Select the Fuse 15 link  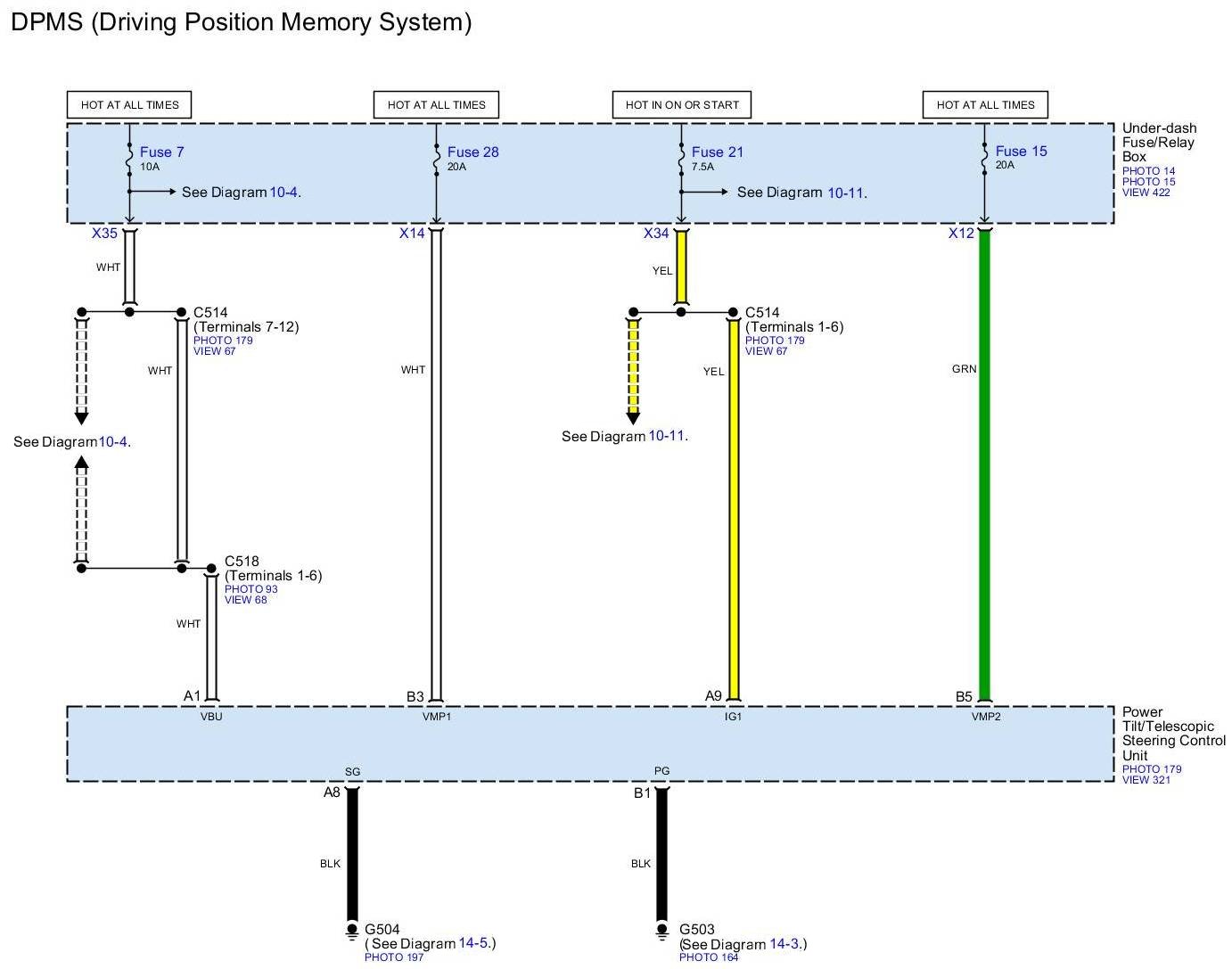(x=1021, y=152)
